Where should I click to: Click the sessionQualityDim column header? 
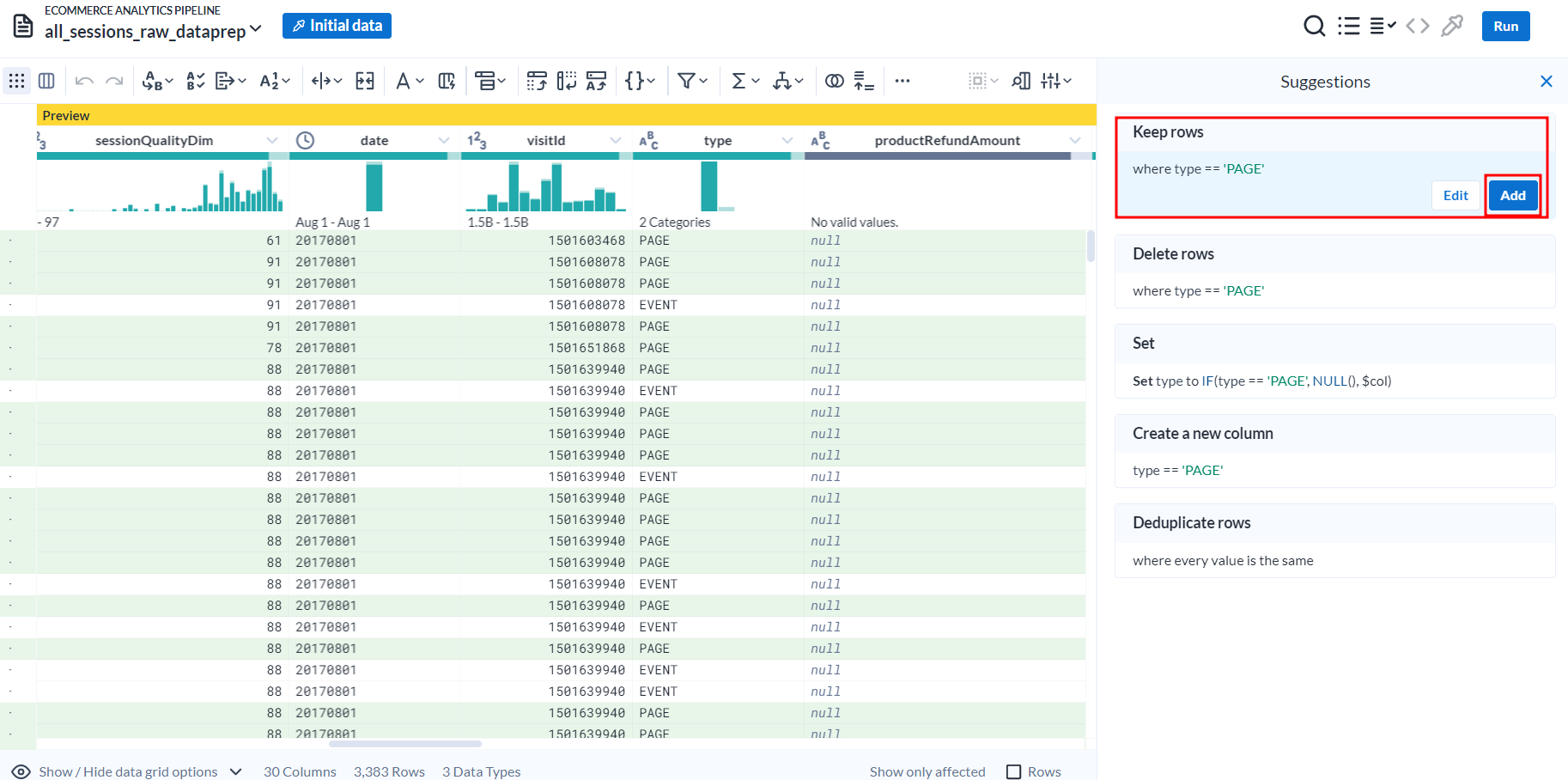155,140
